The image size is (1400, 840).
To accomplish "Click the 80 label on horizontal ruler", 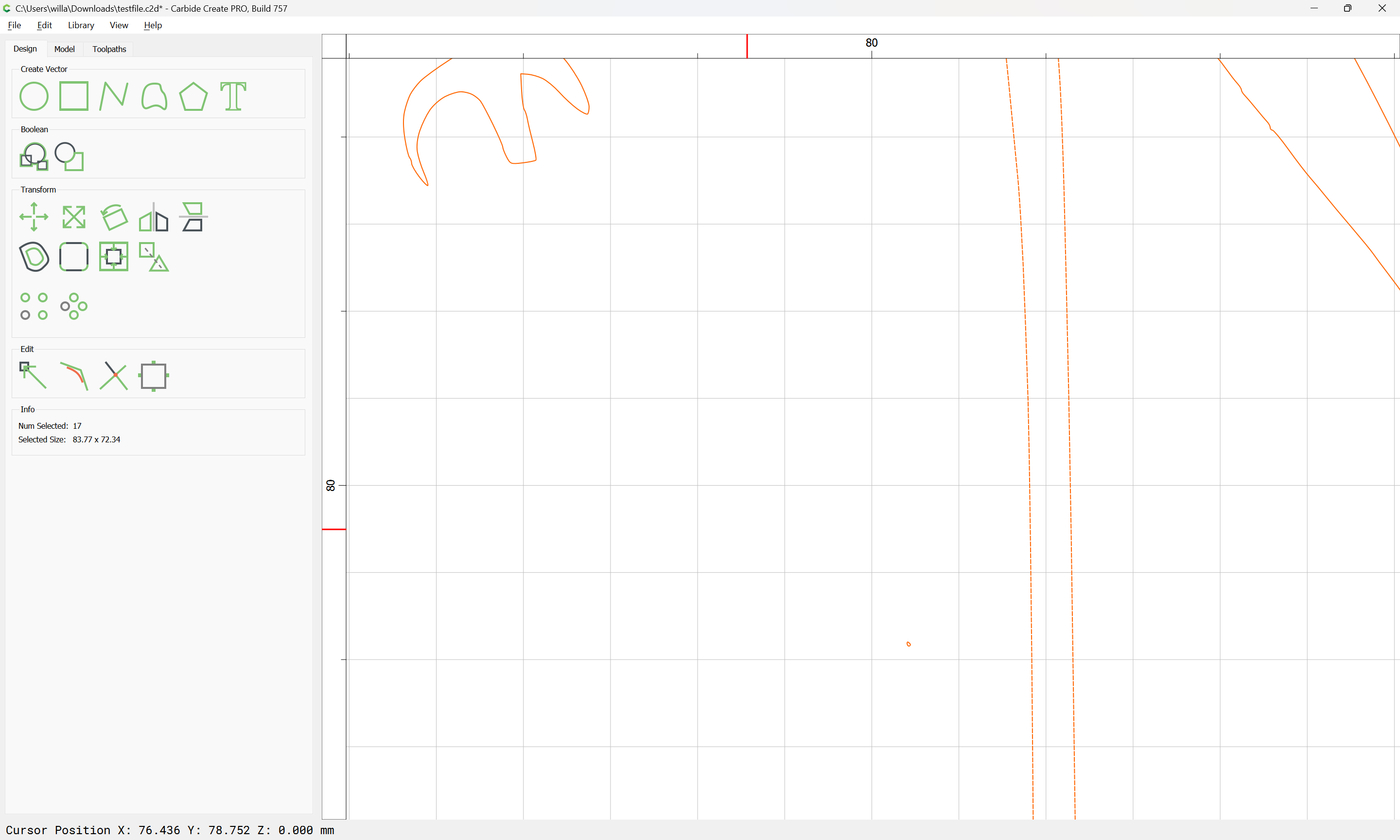I will (x=872, y=42).
